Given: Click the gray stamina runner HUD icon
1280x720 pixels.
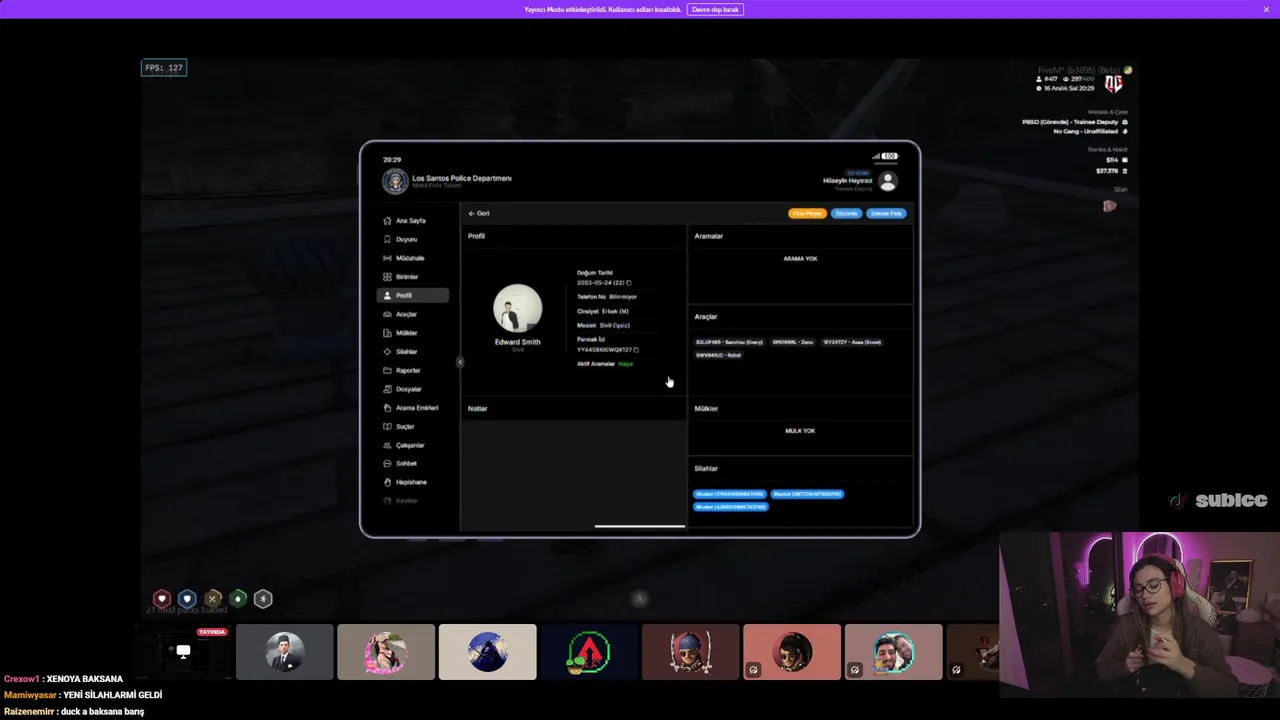Looking at the screenshot, I should pyautogui.click(x=263, y=599).
